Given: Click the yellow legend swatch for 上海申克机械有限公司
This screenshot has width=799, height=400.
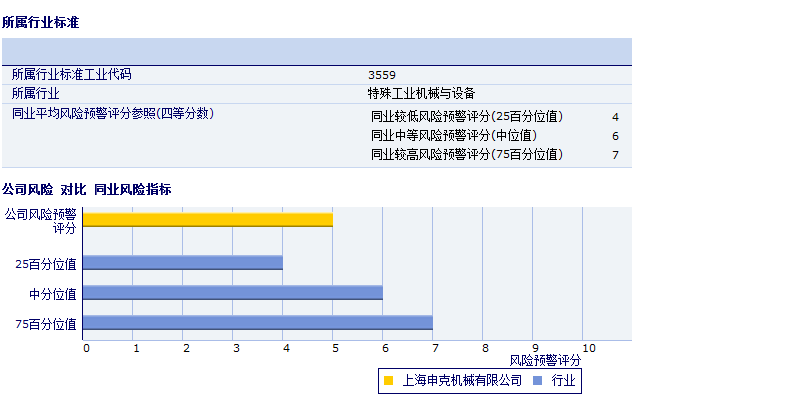Looking at the screenshot, I should [x=389, y=381].
